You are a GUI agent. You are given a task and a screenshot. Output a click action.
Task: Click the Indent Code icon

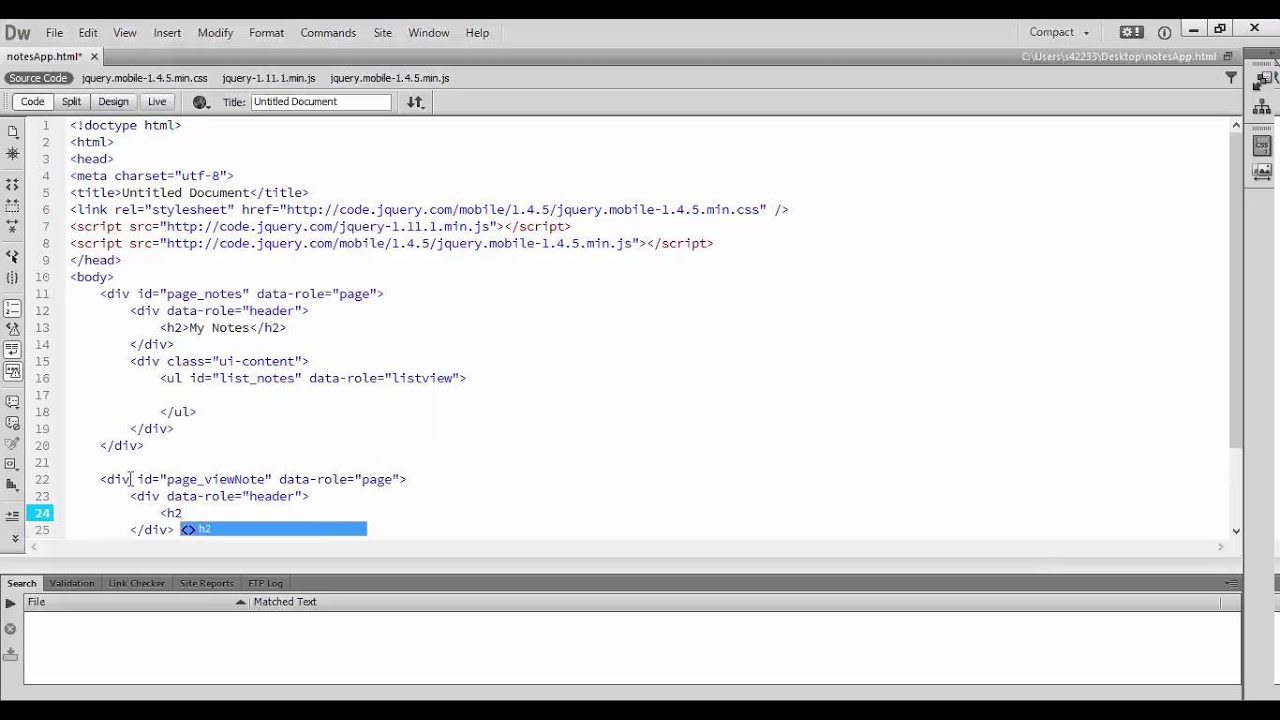point(12,516)
